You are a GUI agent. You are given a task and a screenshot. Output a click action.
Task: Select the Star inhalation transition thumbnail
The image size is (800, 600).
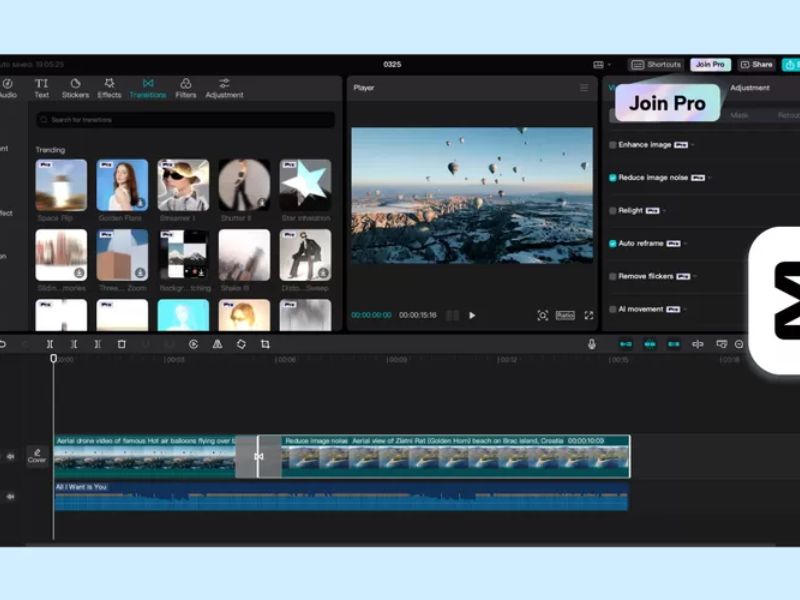tap(305, 185)
